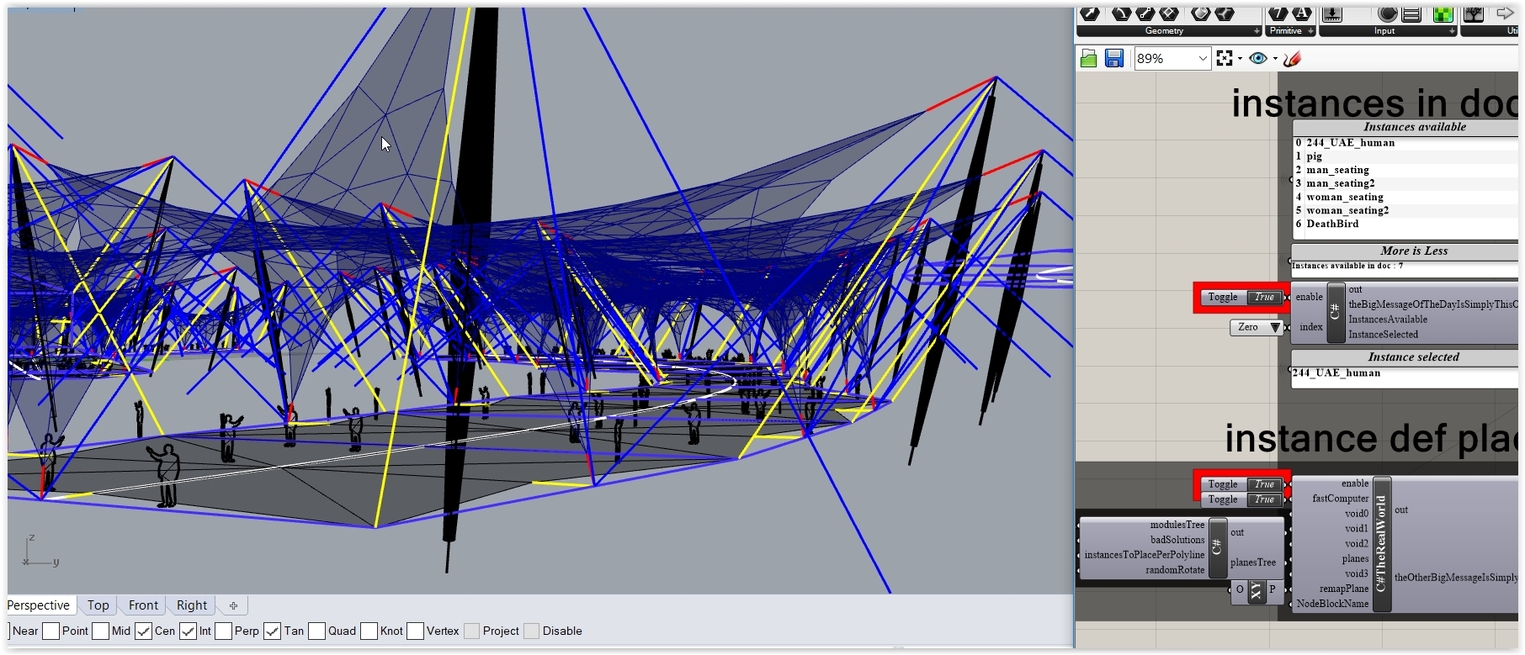Add a Line parameter from the Geometry panel
The width and height of the screenshot is (1525, 655).
coord(1145,13)
